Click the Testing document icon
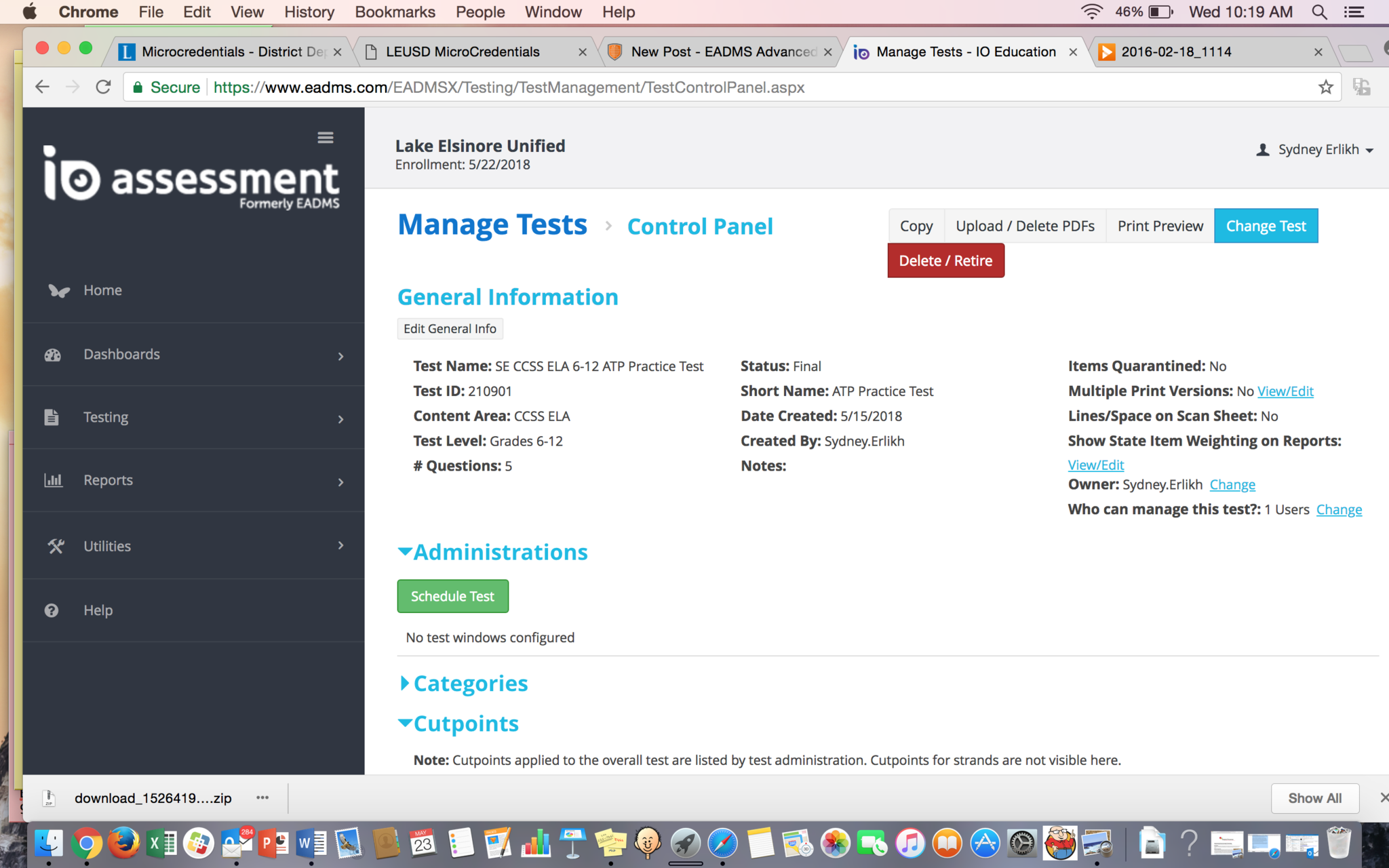The width and height of the screenshot is (1389, 868). 52,417
